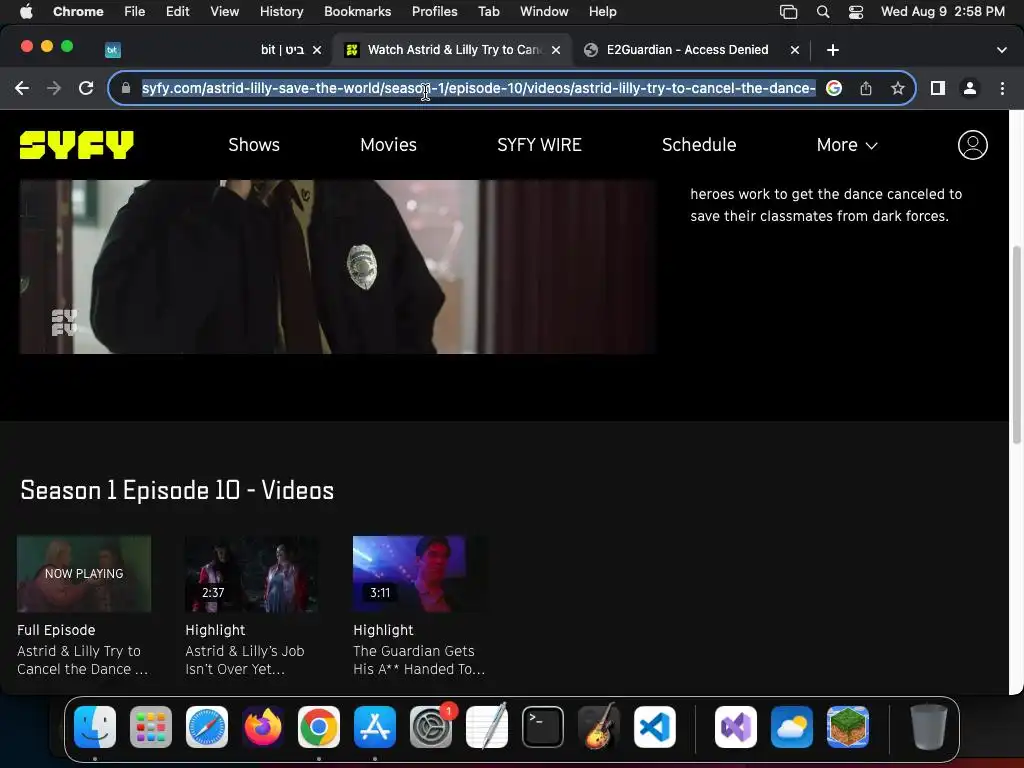The image size is (1024, 768).
Task: Click the screen mirroring menu bar icon
Action: (789, 12)
